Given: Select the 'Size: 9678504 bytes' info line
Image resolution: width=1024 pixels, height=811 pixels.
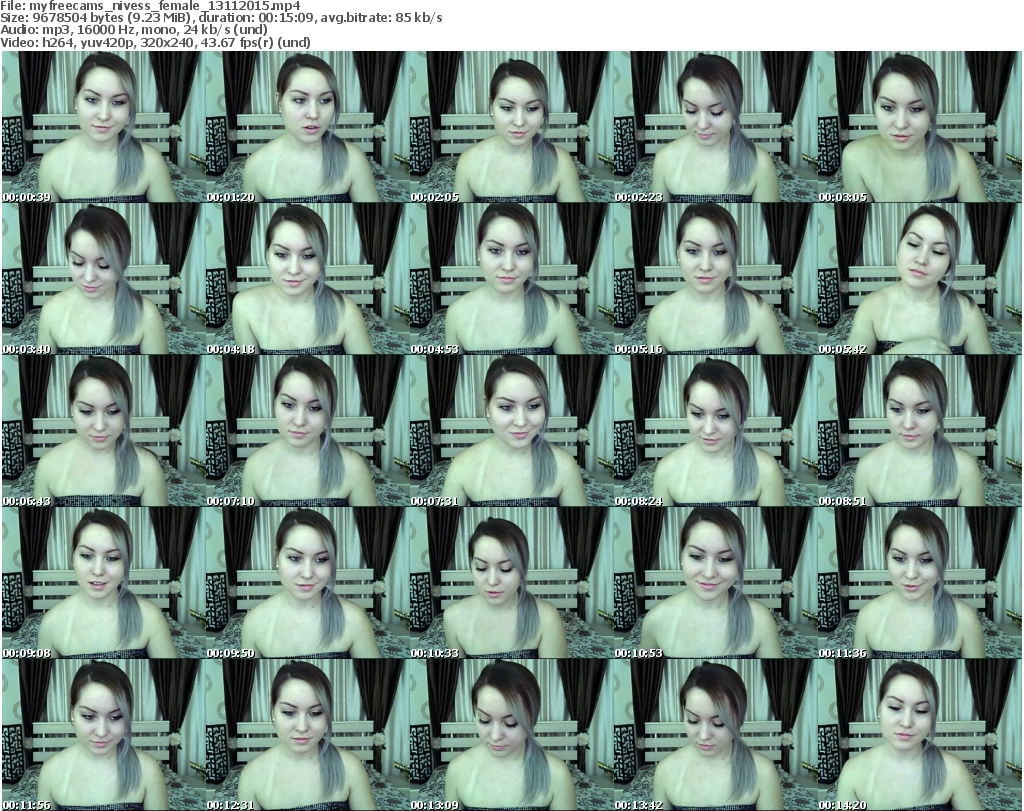Looking at the screenshot, I should 221,18.
